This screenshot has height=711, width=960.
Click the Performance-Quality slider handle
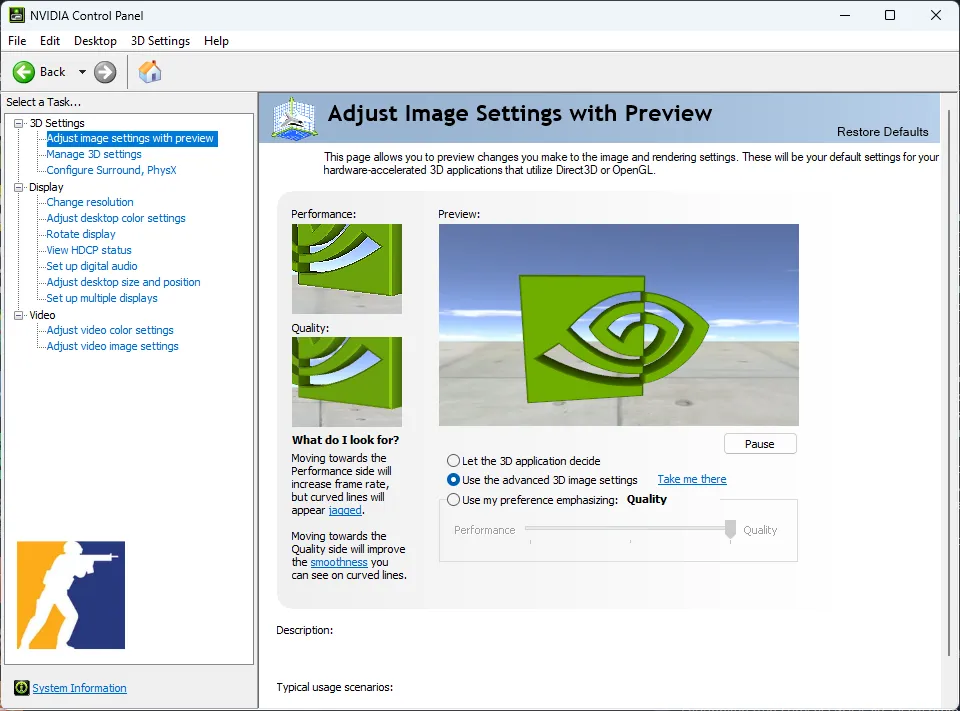point(731,530)
